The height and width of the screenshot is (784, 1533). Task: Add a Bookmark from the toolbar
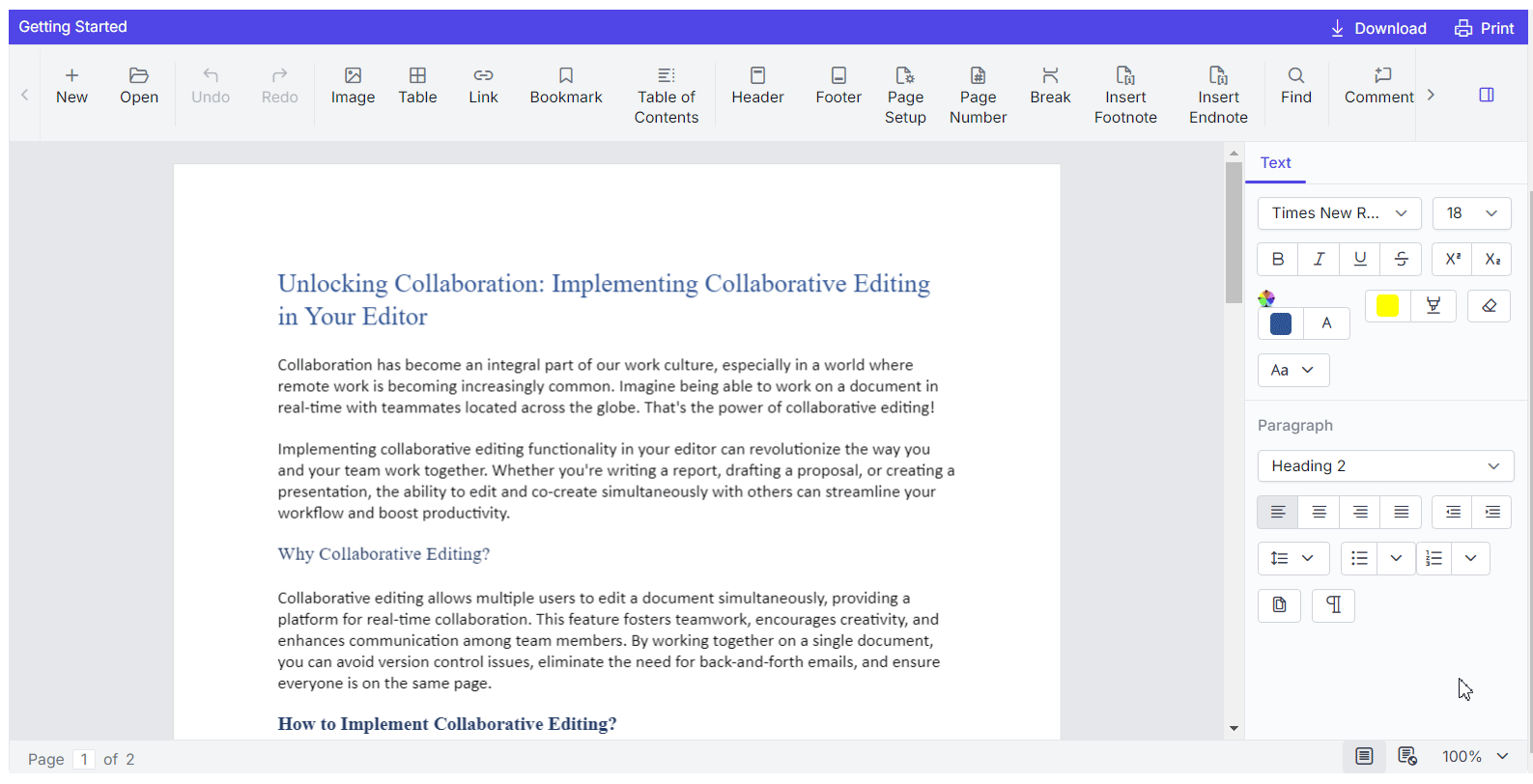pyautogui.click(x=566, y=86)
